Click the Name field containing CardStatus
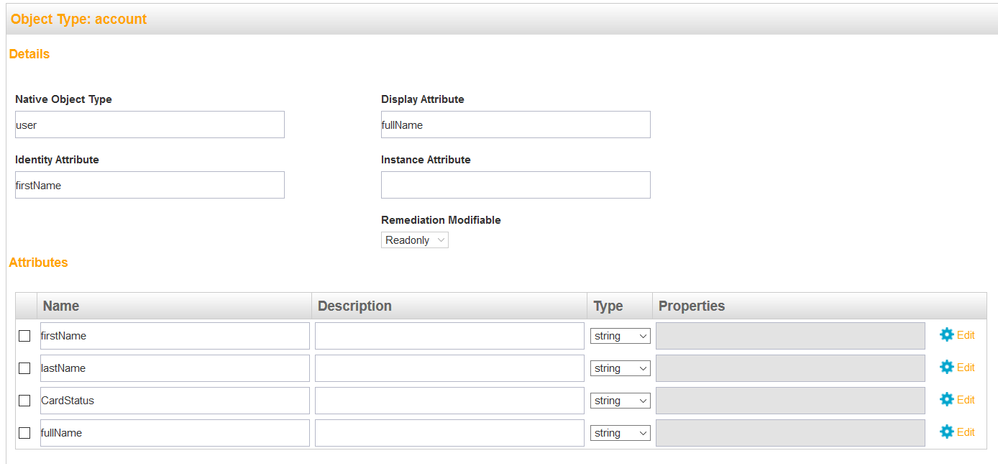The width and height of the screenshot is (998, 464). tap(174, 401)
